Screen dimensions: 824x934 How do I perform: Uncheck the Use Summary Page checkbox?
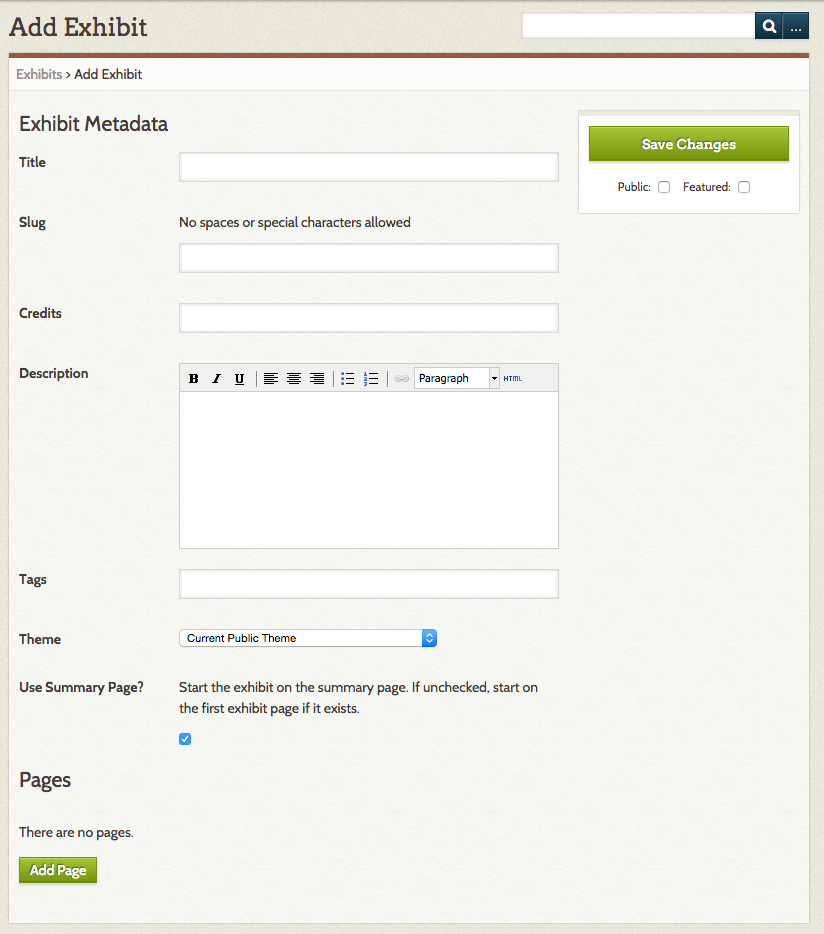184,739
